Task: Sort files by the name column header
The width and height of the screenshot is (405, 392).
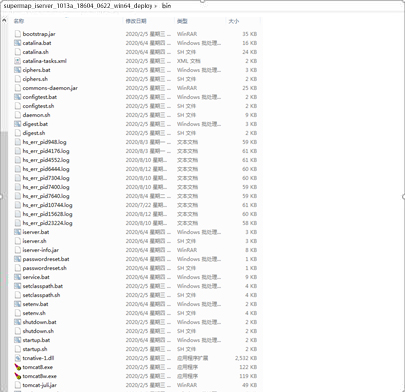Action: pyautogui.click(x=19, y=21)
